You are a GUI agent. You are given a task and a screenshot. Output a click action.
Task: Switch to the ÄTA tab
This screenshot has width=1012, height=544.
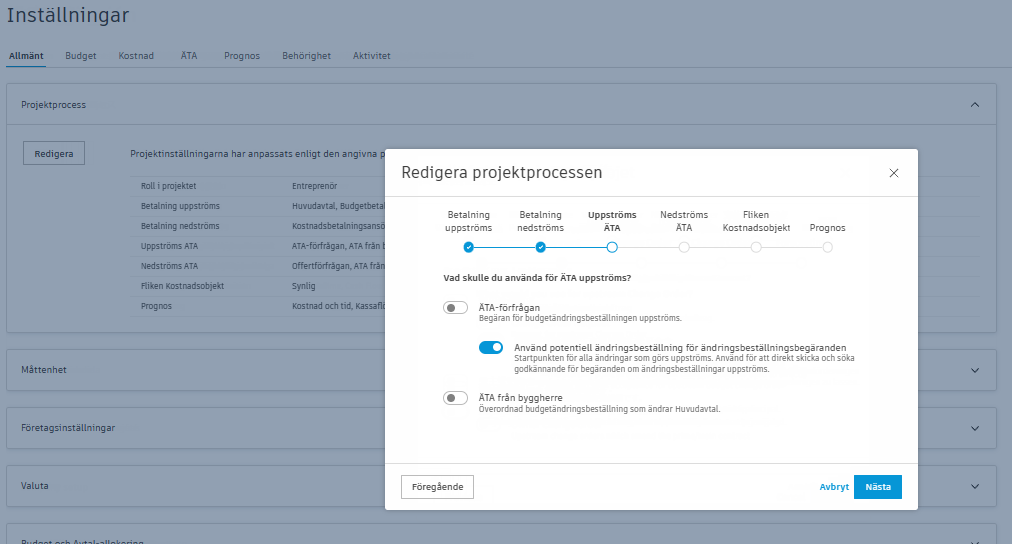(x=189, y=55)
